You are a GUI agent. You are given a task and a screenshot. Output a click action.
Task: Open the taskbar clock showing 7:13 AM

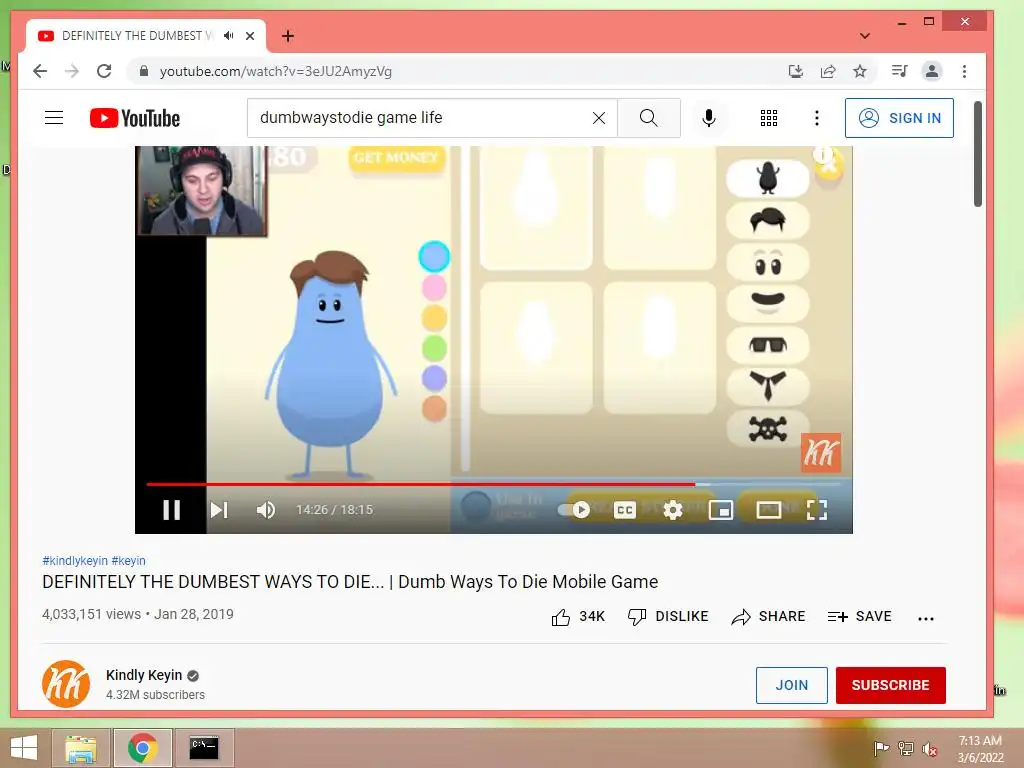(980, 749)
